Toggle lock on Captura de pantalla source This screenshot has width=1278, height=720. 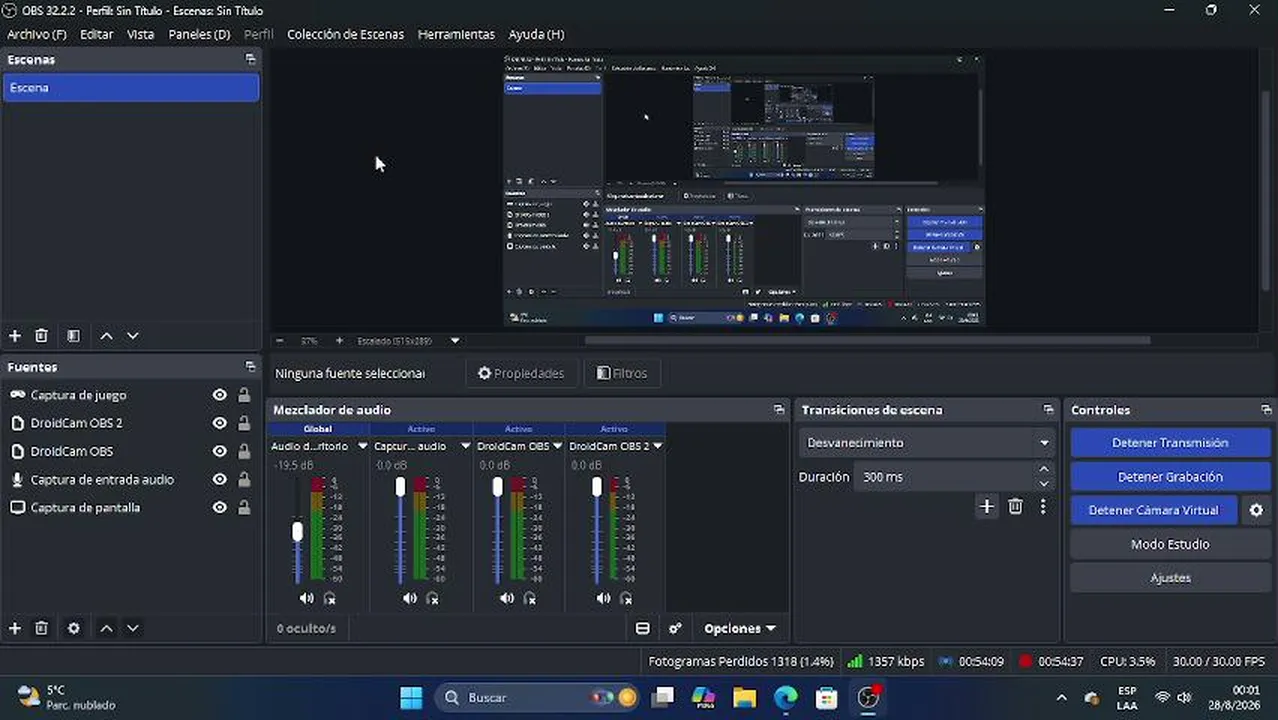244,507
